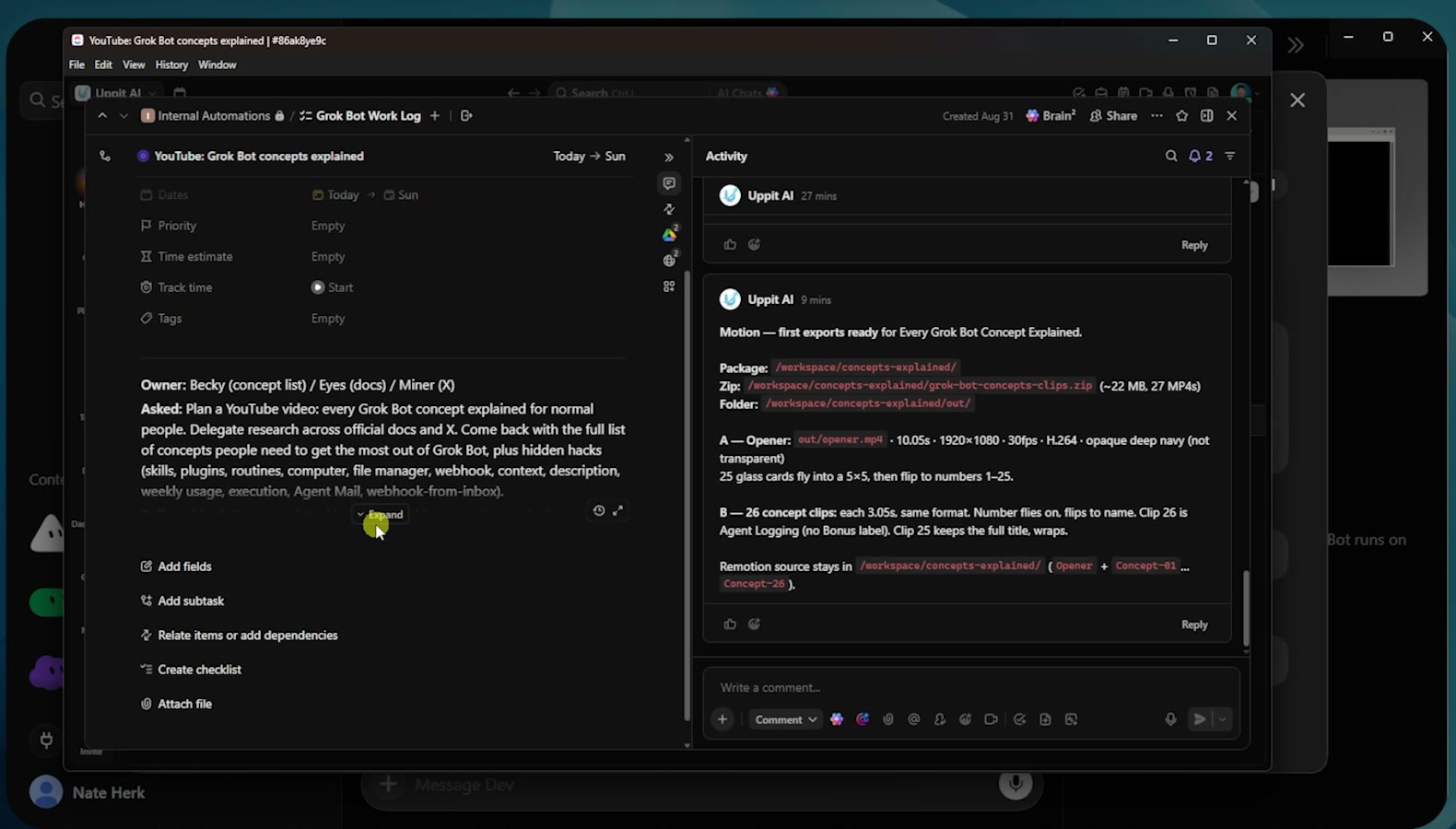1456x829 pixels.
Task: Open the send options arrow dropdown
Action: (1223, 719)
